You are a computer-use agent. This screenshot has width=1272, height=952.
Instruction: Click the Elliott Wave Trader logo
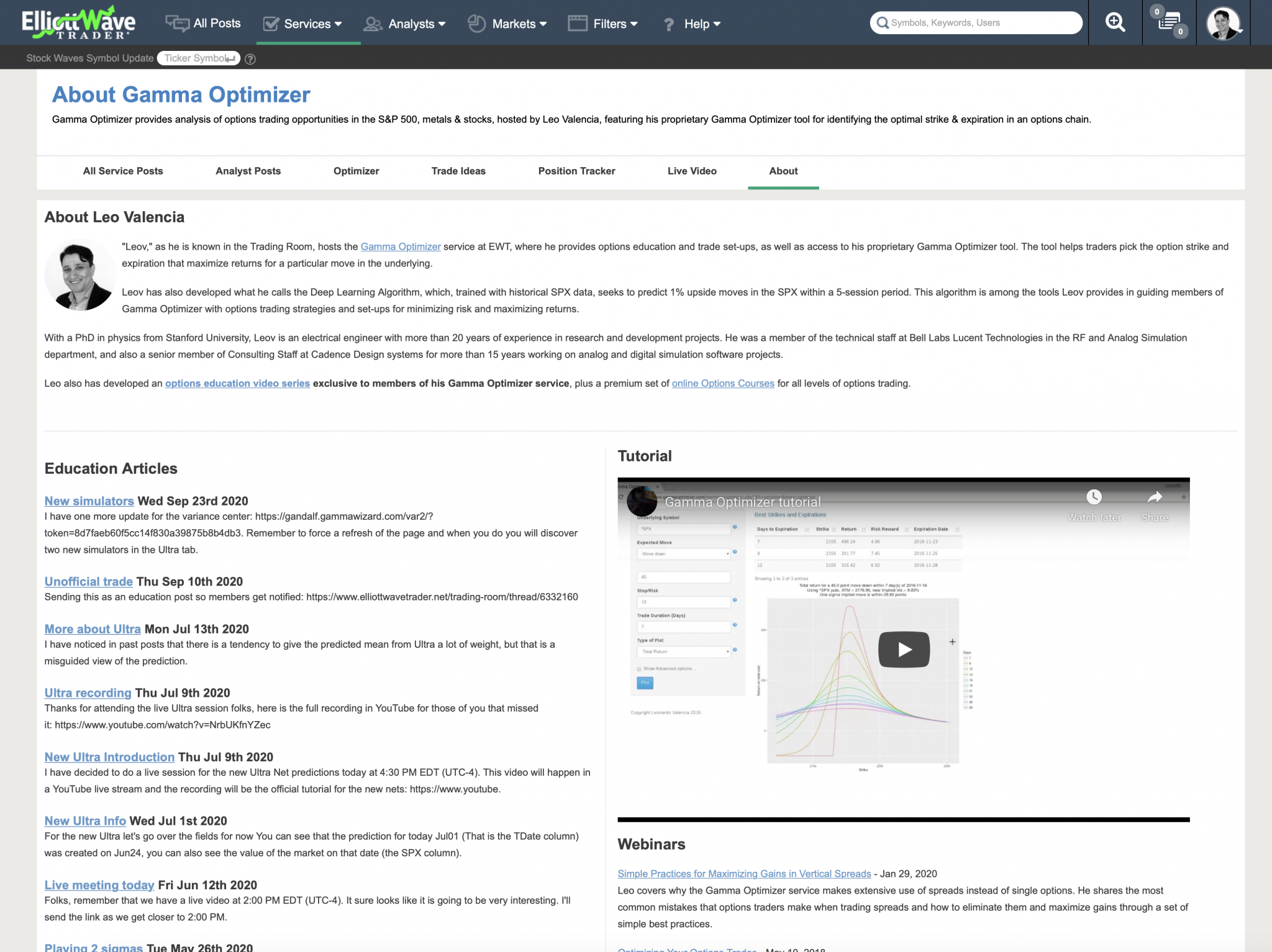tap(79, 23)
